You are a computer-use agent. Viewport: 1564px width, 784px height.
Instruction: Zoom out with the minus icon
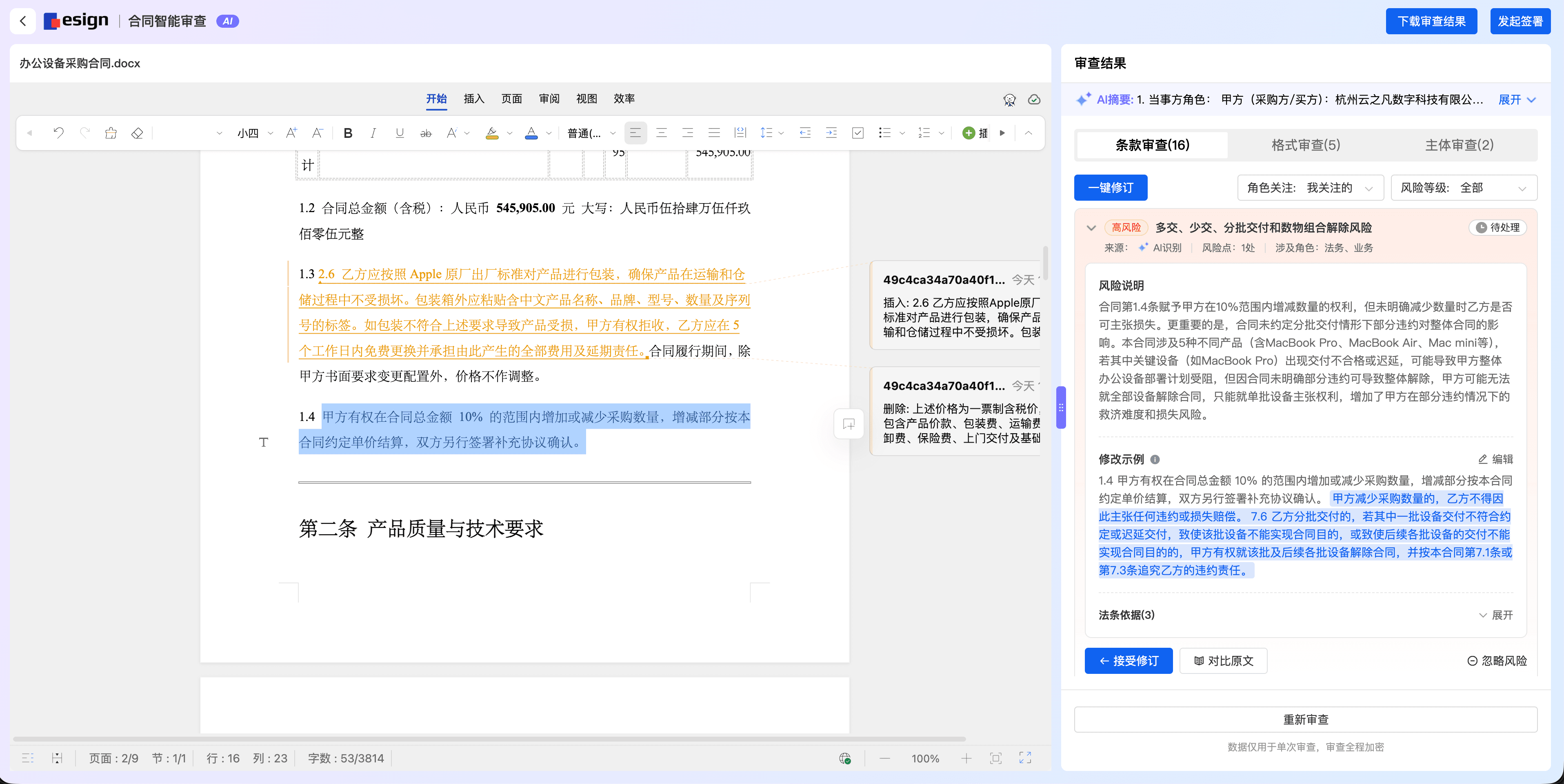884,759
